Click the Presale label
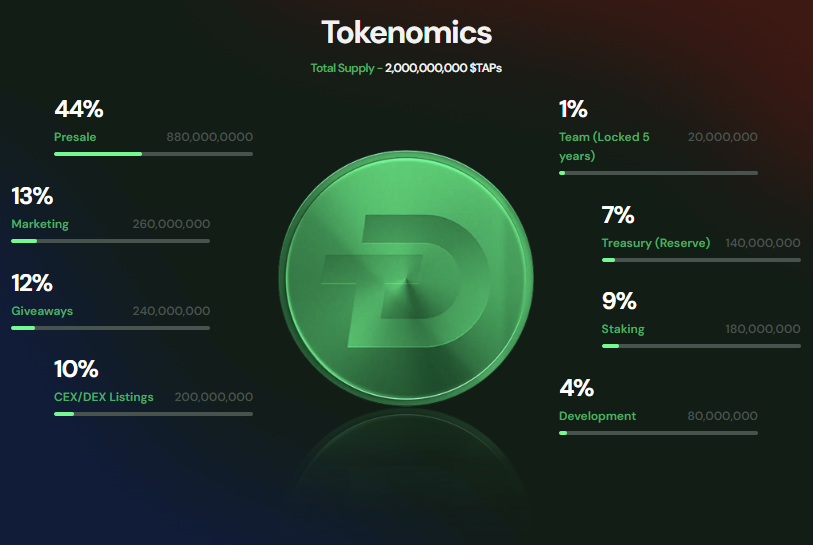Screen dimensions: 813x545 tap(75, 137)
